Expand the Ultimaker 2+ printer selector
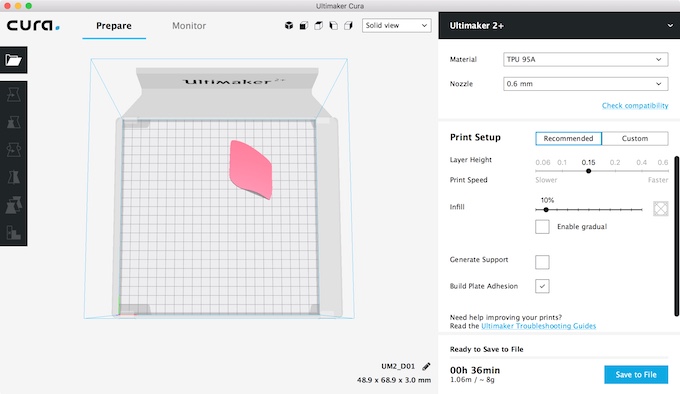Viewport: 680px width, 394px height. (559, 26)
